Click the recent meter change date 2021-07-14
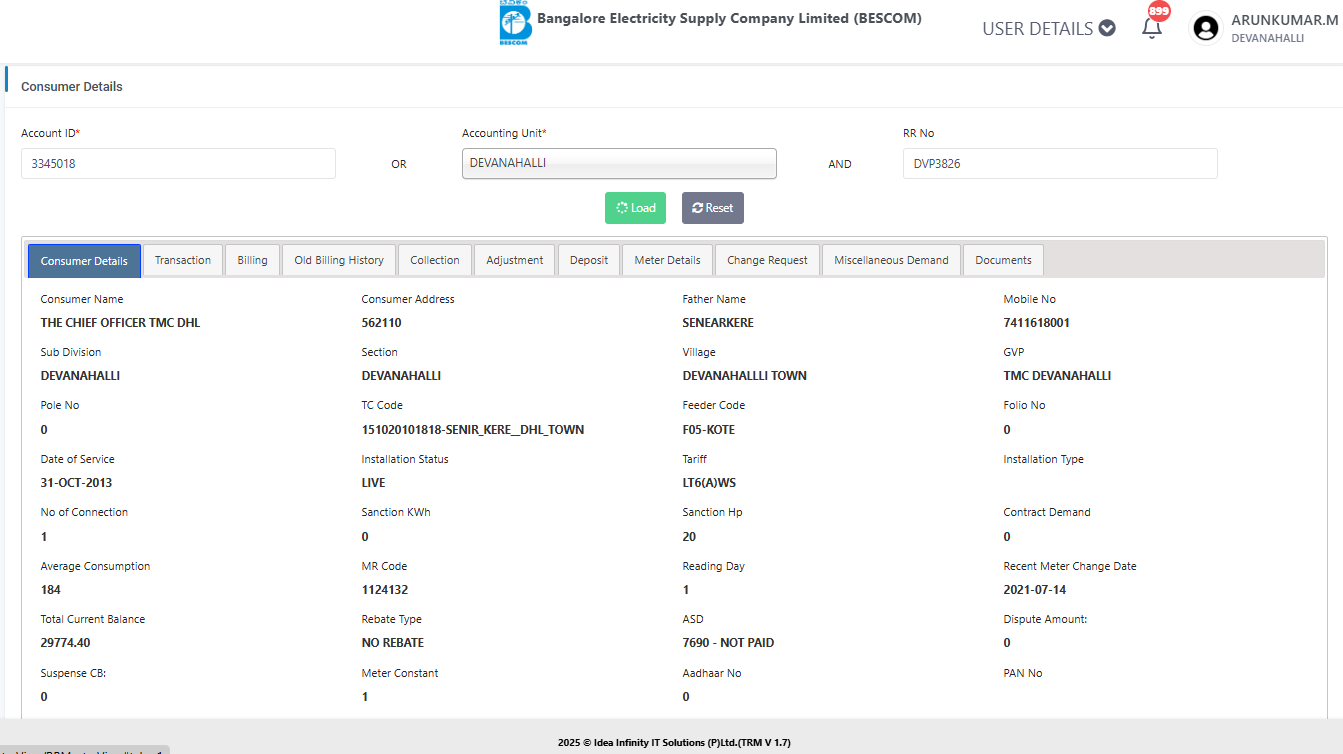Viewport: 1343px width, 754px height. [1037, 590]
